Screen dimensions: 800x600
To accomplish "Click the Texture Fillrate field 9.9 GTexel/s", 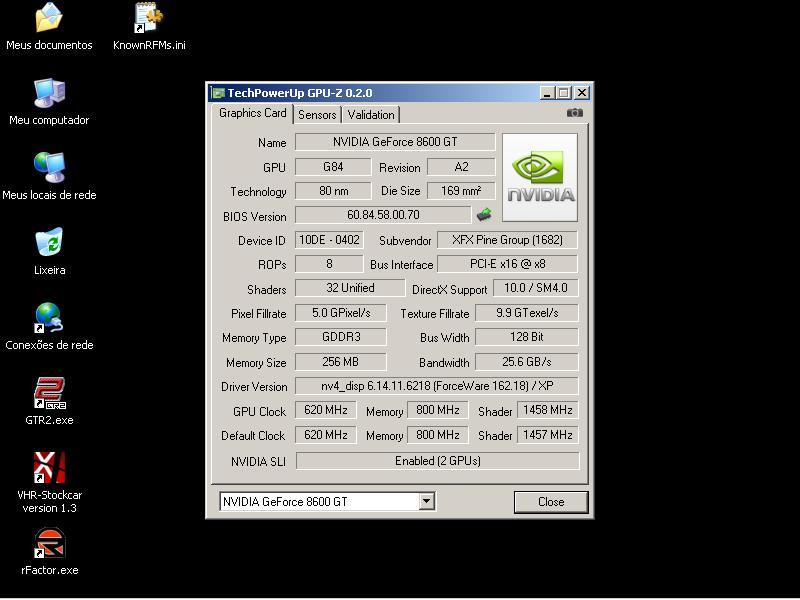I will pyautogui.click(x=527, y=313).
